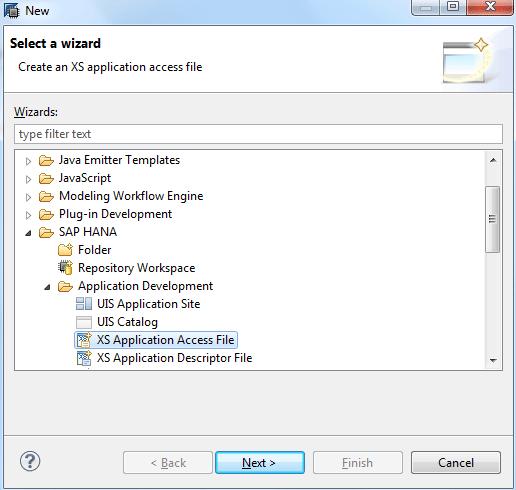516x490 pixels.
Task: Select Modeling Workflow Engine entry
Action: click(131, 196)
